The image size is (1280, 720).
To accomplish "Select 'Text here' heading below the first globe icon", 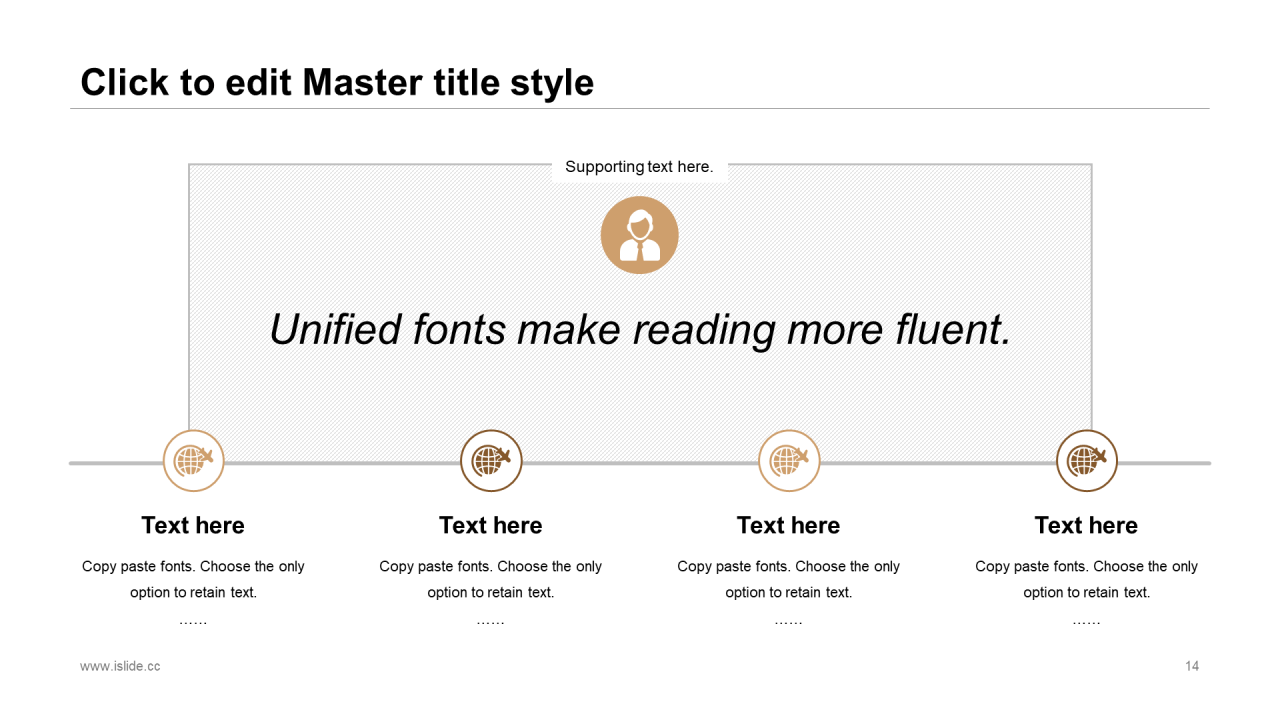I will point(193,525).
